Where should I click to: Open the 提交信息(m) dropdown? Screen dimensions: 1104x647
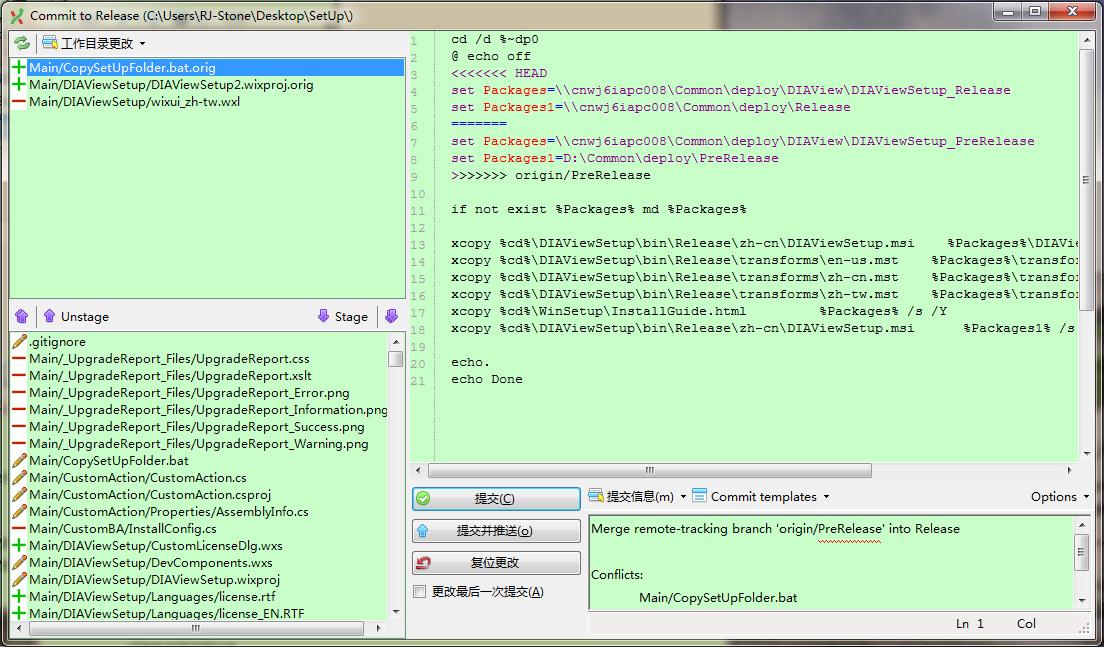click(x=638, y=496)
